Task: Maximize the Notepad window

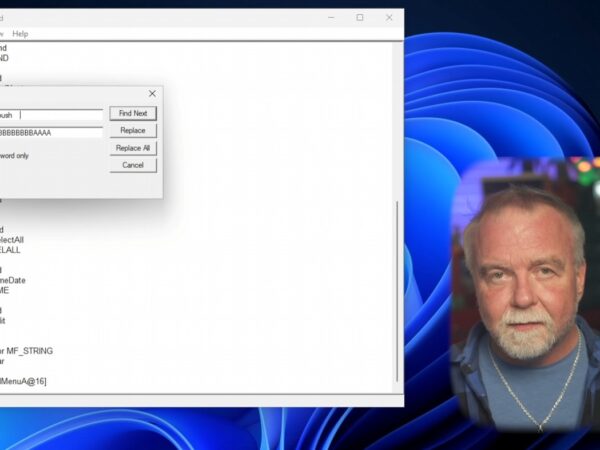Action: (360, 18)
